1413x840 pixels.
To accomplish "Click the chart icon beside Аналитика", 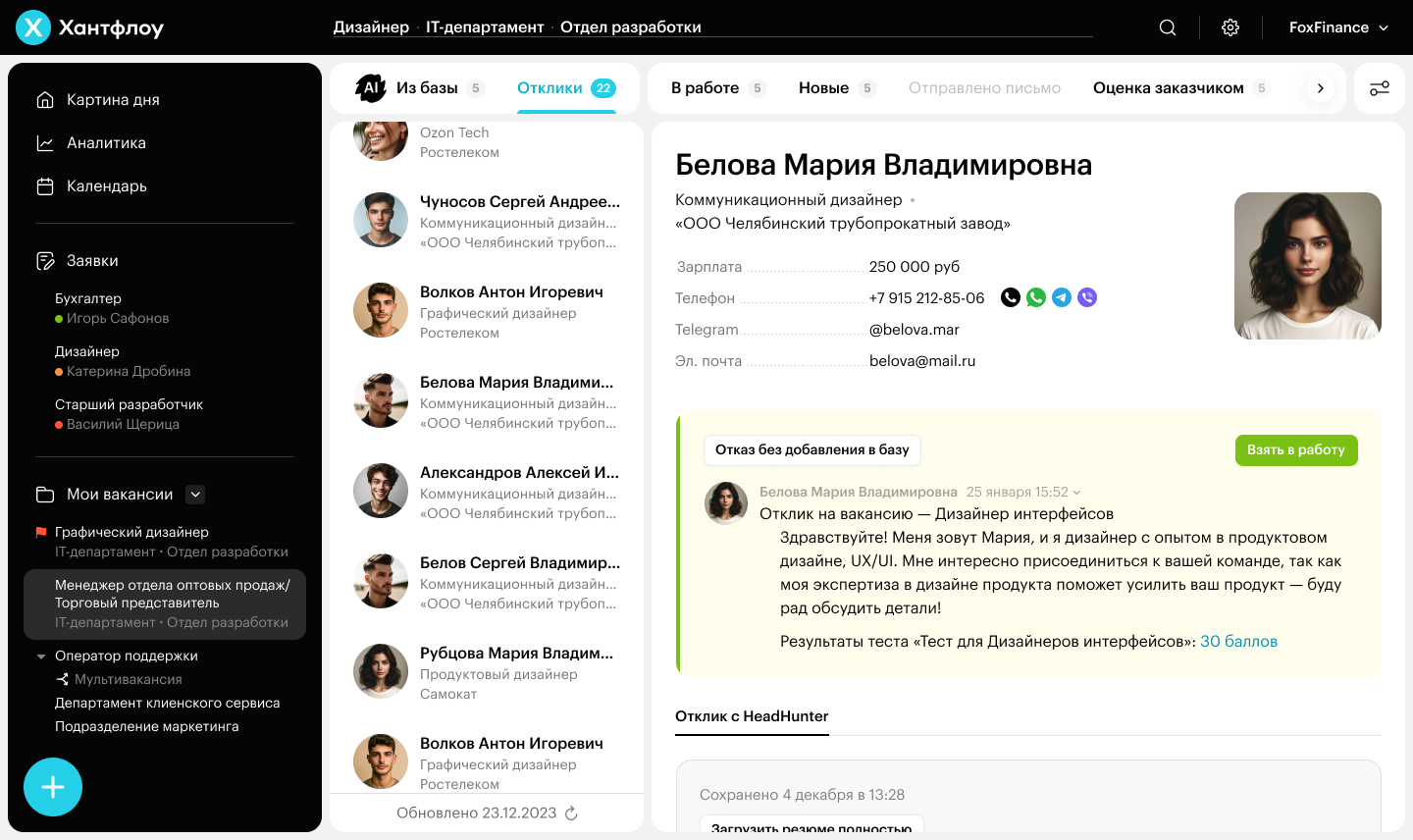I will [x=45, y=142].
